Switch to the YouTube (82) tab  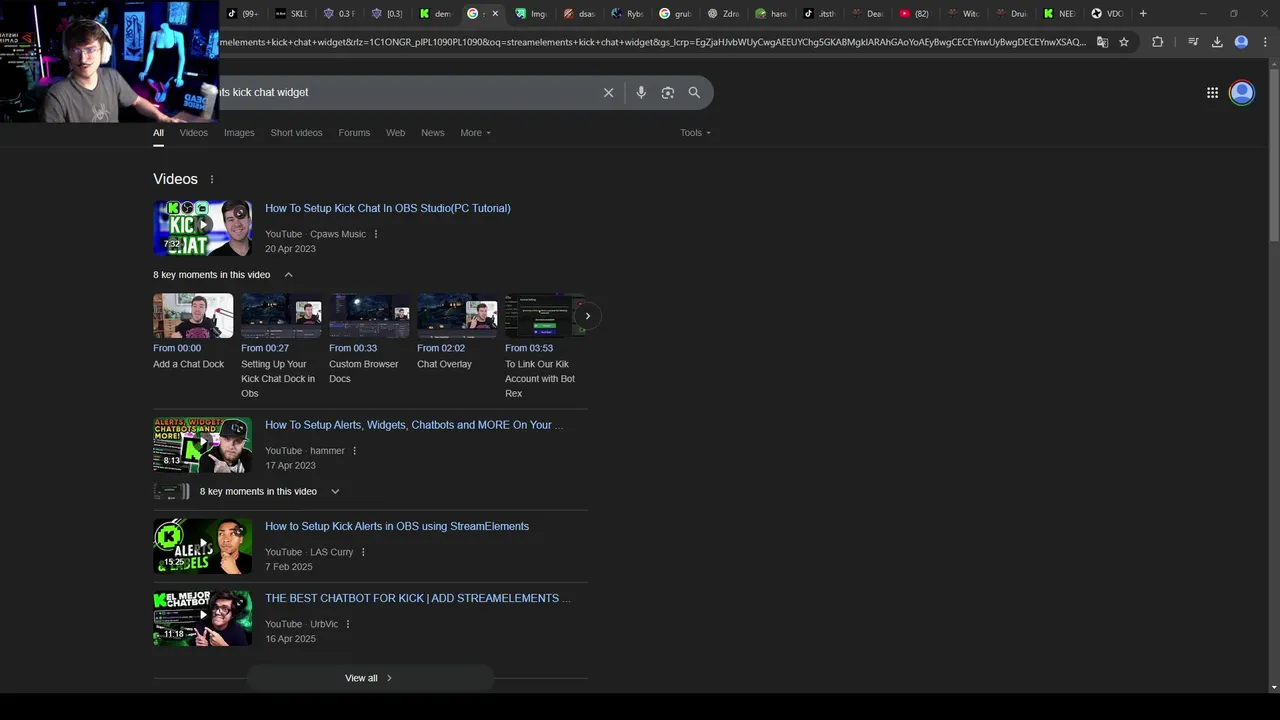[915, 14]
